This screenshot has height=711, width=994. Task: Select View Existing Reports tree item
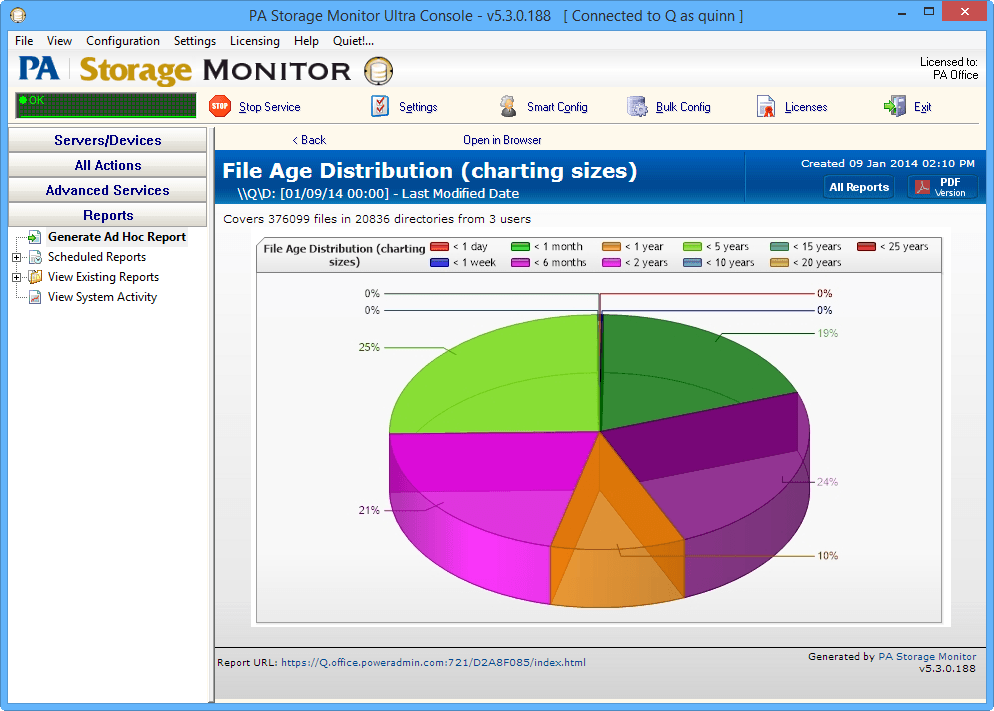(x=103, y=277)
